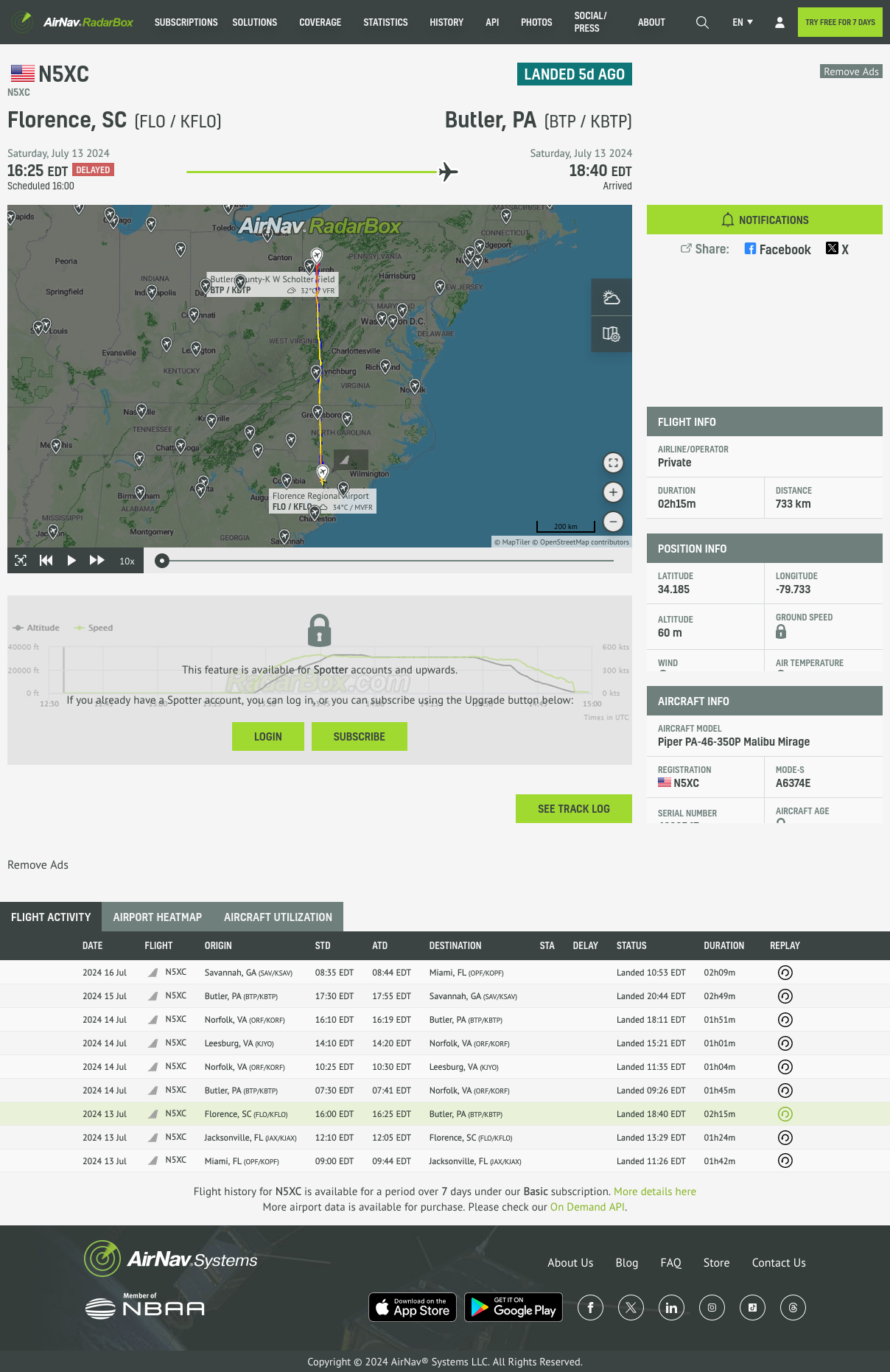Visit AirNav Instagram page in footer
This screenshot has height=1372, width=890.
712,1308
